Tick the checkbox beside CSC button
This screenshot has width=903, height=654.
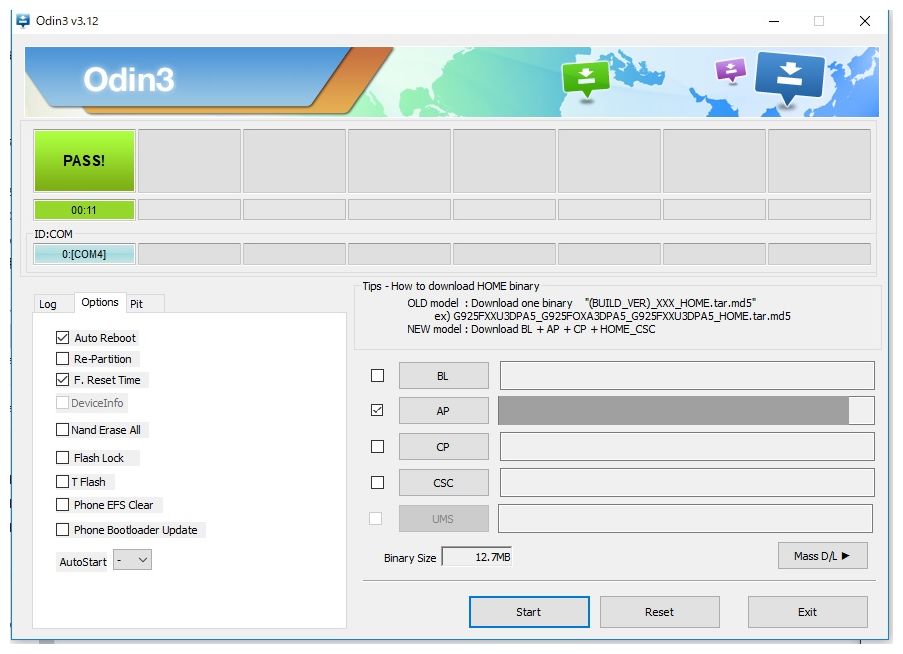(377, 482)
